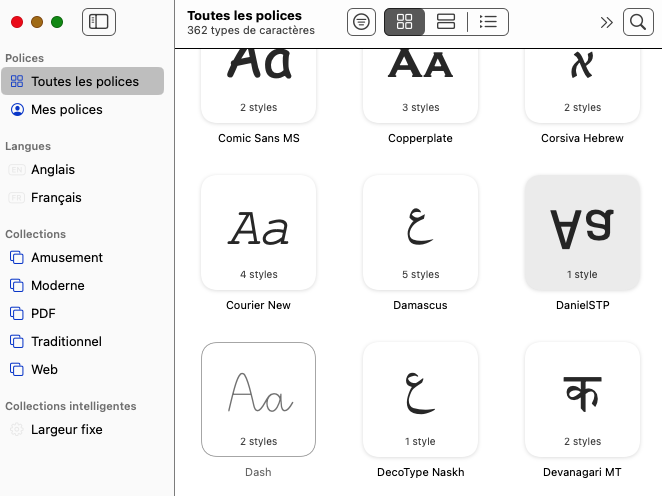Switch to grid view mode

(404, 22)
